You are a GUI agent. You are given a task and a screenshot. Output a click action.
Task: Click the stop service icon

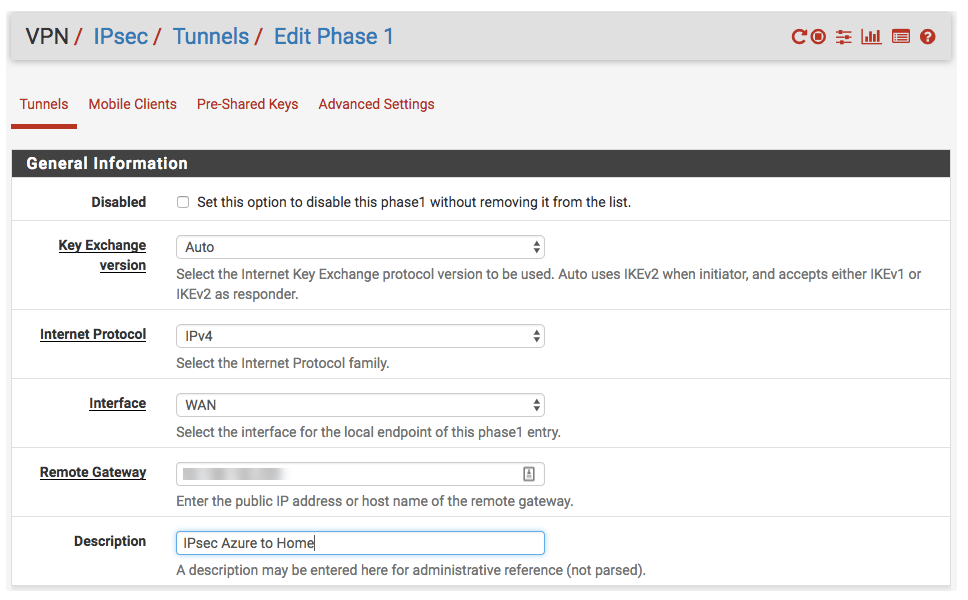point(818,37)
